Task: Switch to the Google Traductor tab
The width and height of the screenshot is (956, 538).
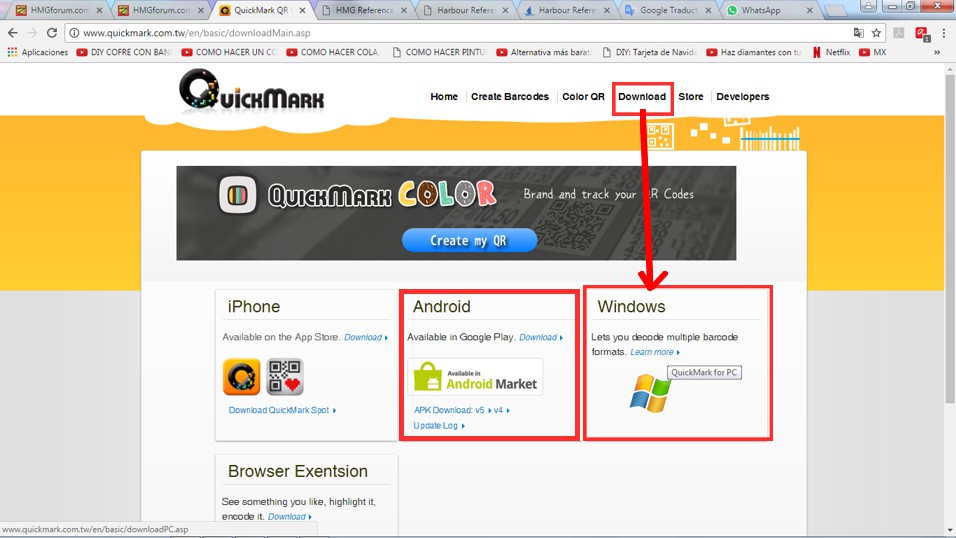Action: click(669, 10)
